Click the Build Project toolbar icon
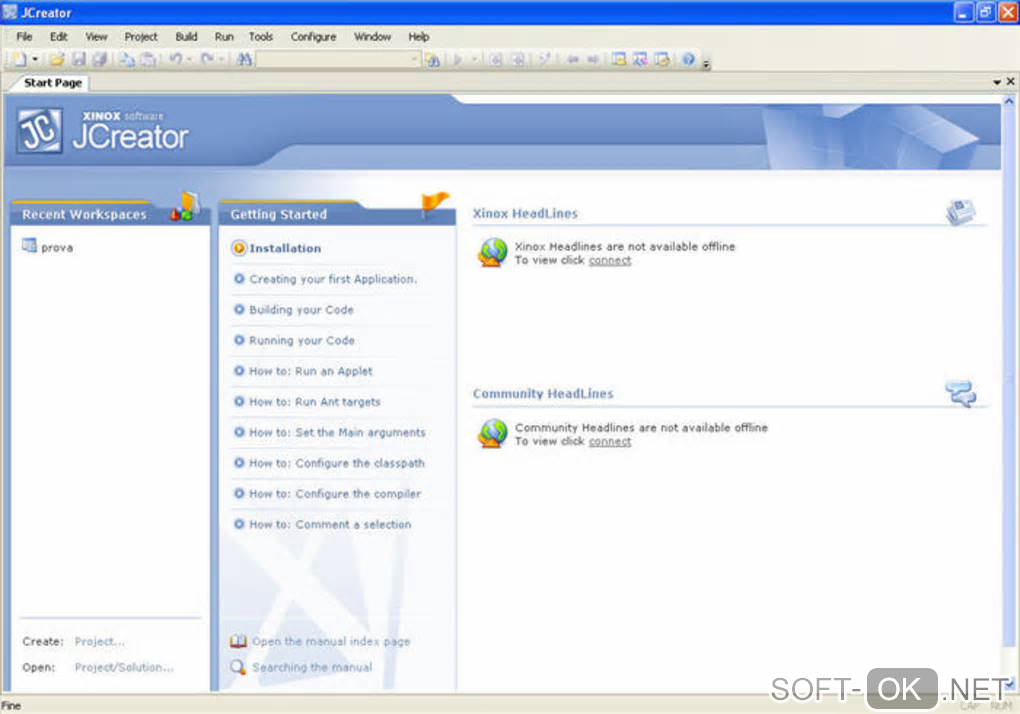This screenshot has width=1020, height=714. pos(518,60)
